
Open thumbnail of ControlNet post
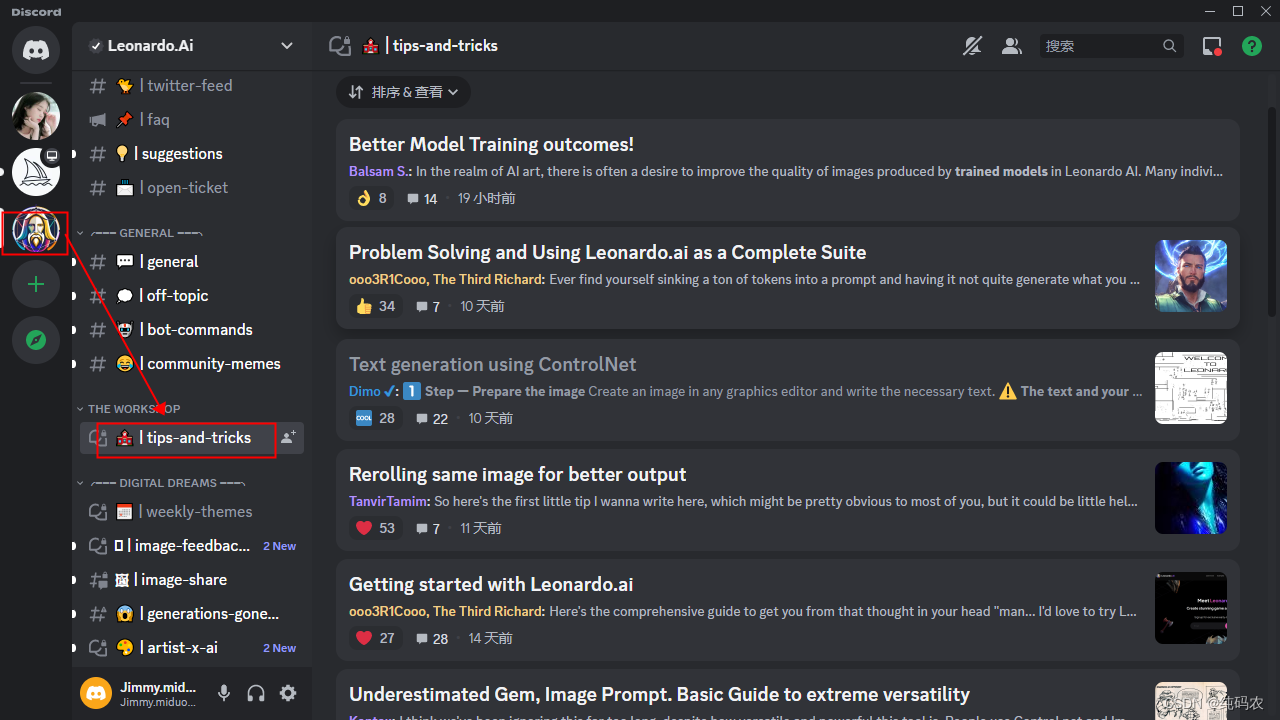(x=1191, y=388)
